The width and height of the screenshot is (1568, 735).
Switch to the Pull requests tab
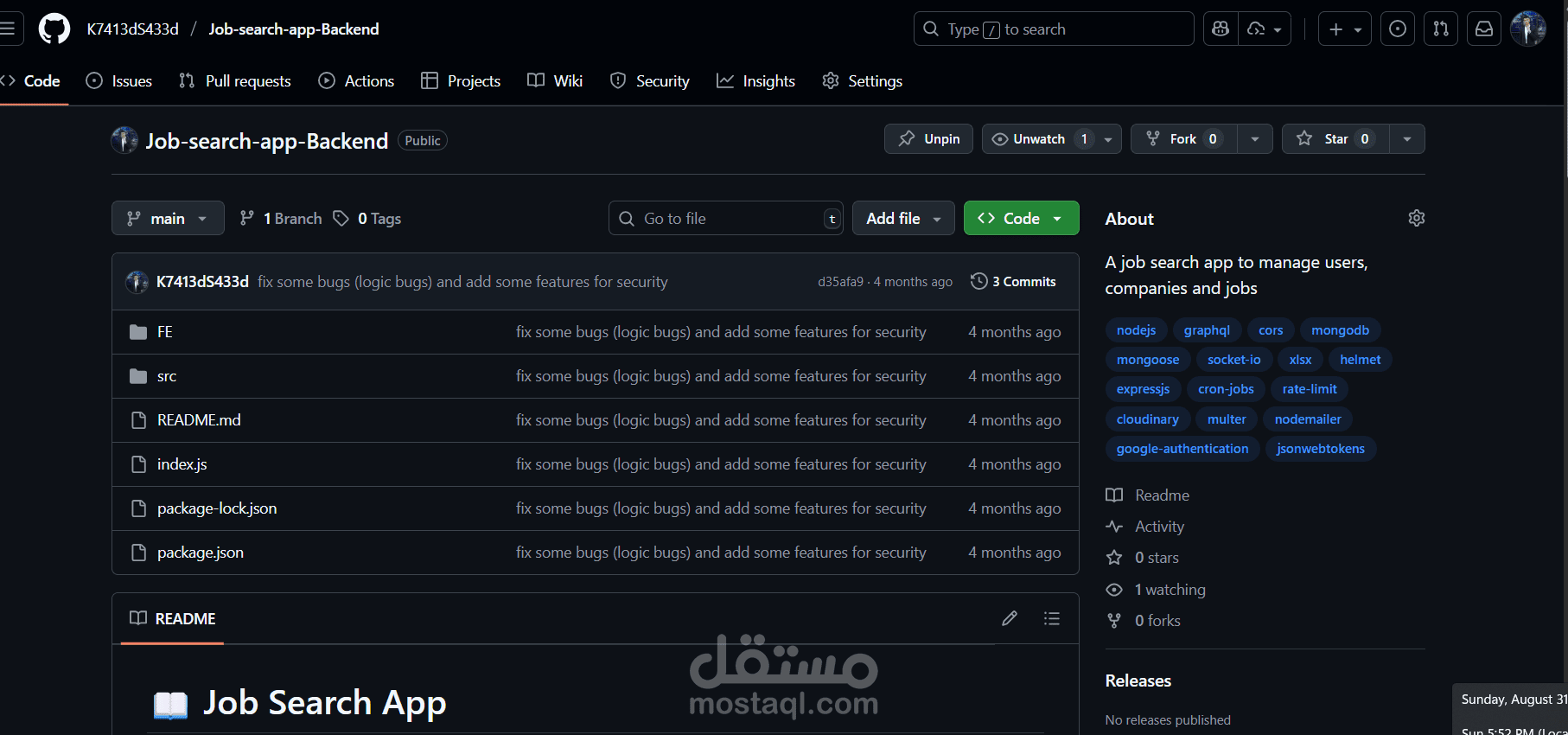[x=235, y=81]
